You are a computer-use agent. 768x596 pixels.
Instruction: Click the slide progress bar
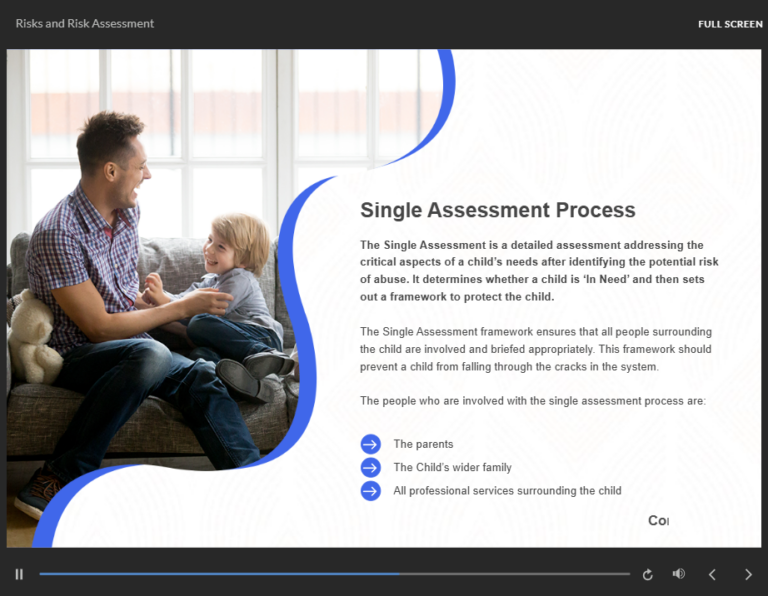(x=334, y=574)
